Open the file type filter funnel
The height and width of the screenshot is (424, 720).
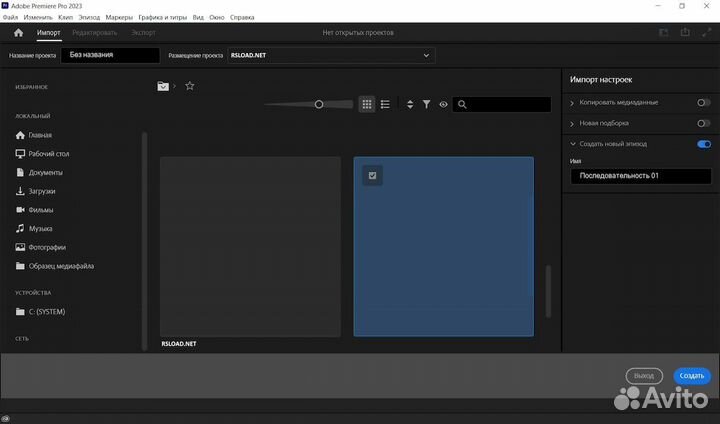pos(427,104)
